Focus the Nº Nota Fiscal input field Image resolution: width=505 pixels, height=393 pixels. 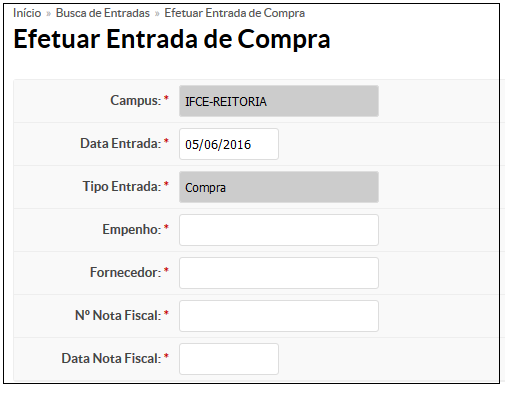pos(279,316)
